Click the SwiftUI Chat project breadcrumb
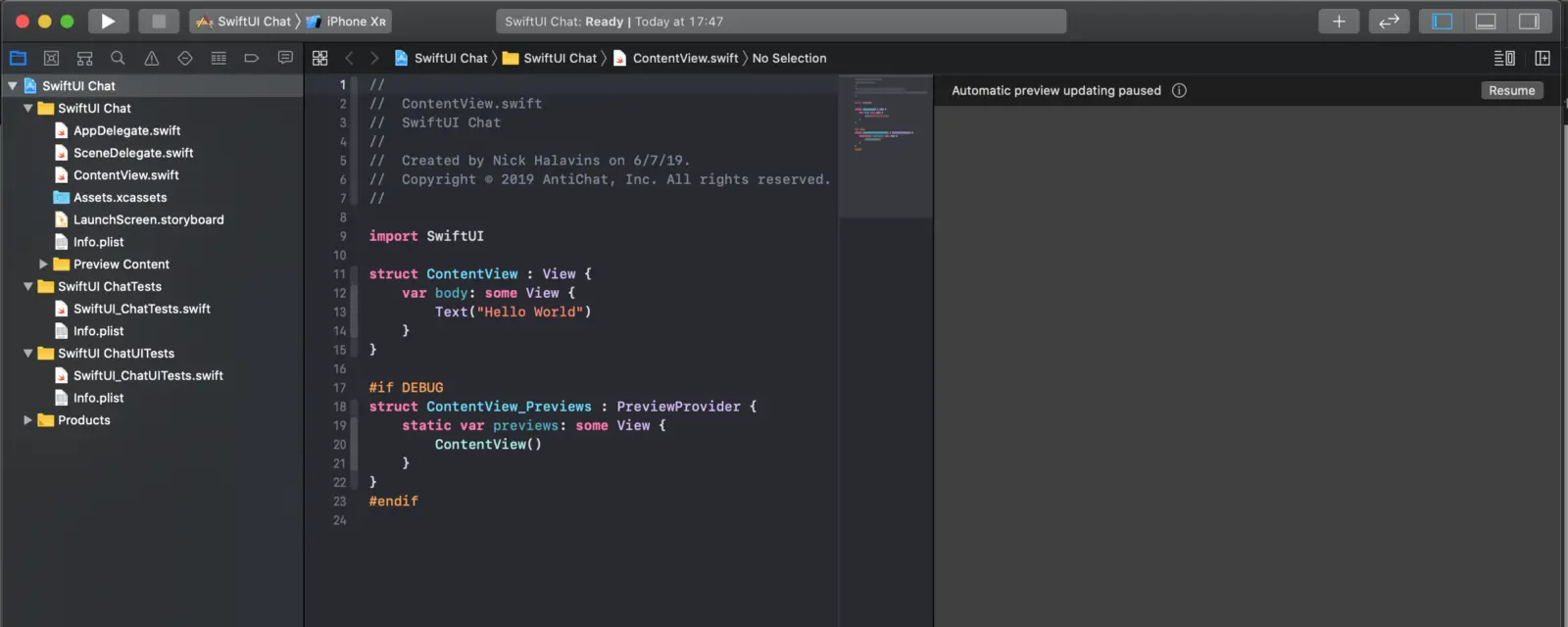This screenshot has width=1568, height=627. (440, 58)
